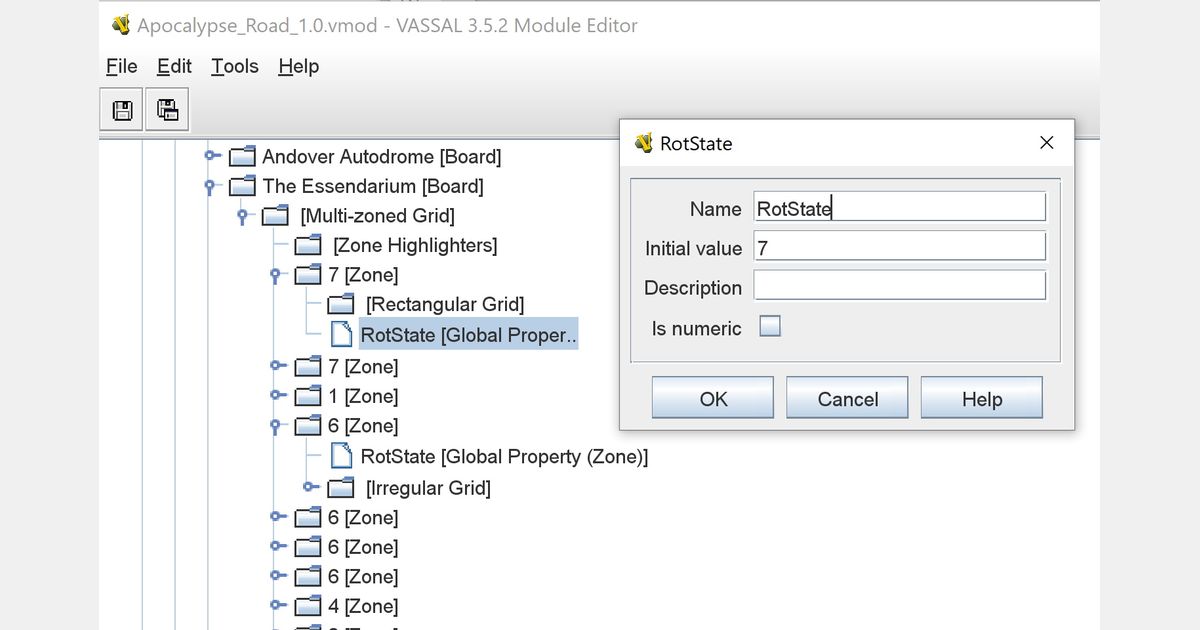Click inside the Description input field
The image size is (1200, 630).
[898, 285]
